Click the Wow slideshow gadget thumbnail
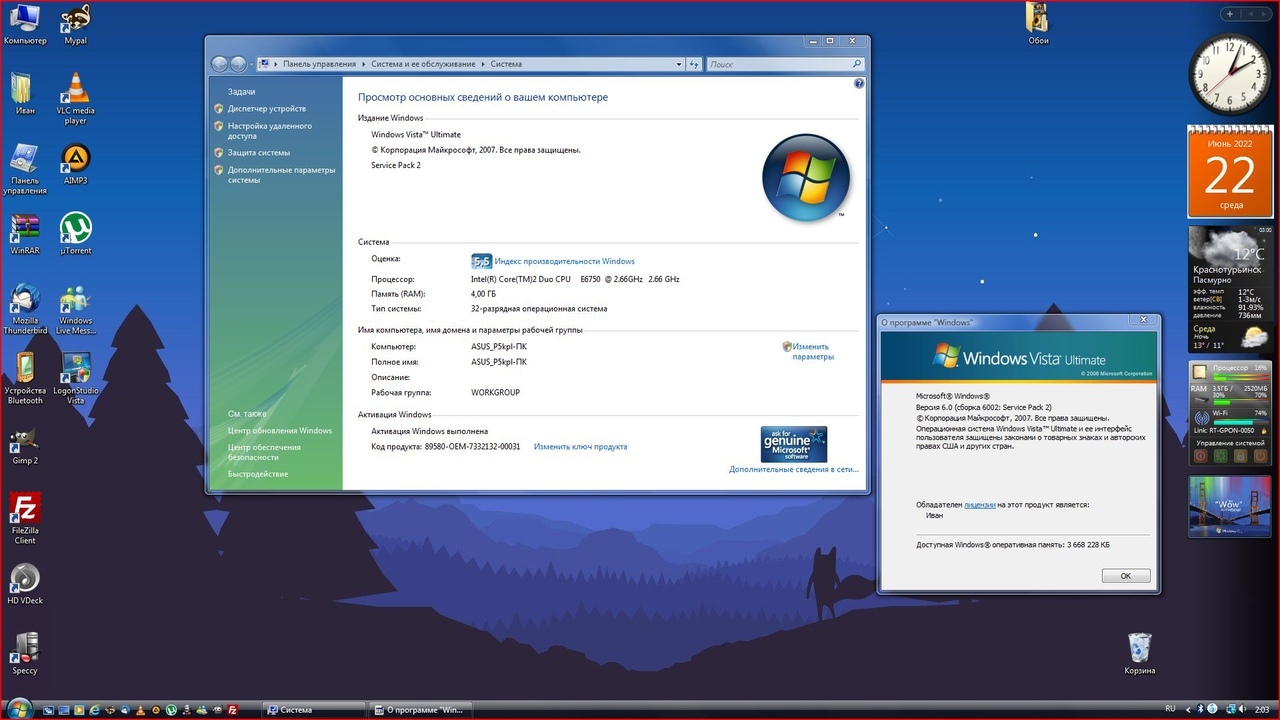 point(1230,507)
